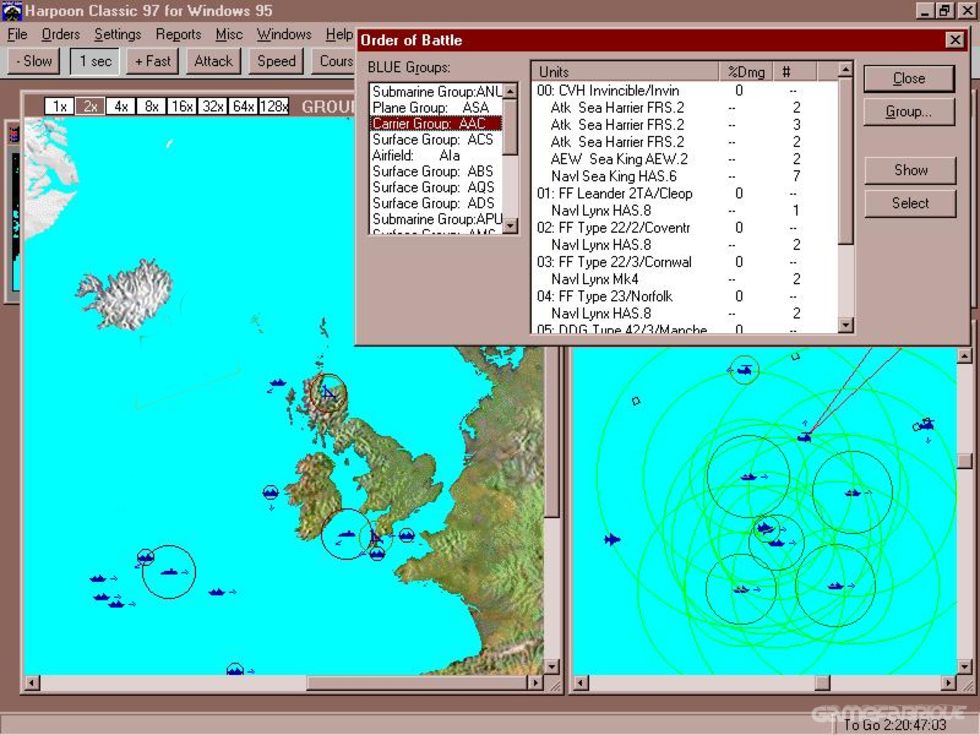Click the BLUE Groups list scroll down arrow
Screen dimensions: 980x735
pyautogui.click(x=511, y=225)
